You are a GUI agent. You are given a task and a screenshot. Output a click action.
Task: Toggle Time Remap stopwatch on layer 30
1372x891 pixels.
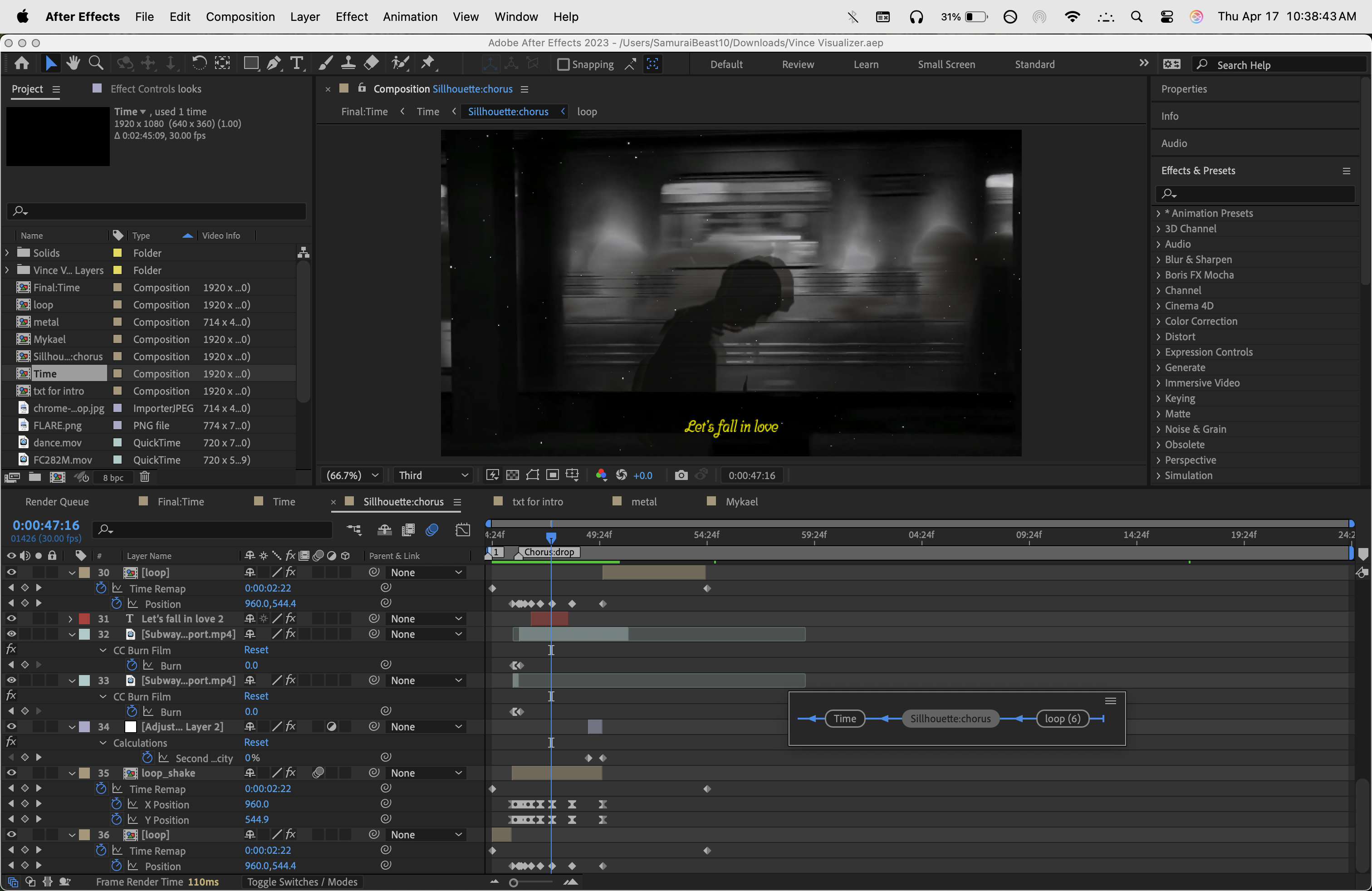(x=101, y=588)
